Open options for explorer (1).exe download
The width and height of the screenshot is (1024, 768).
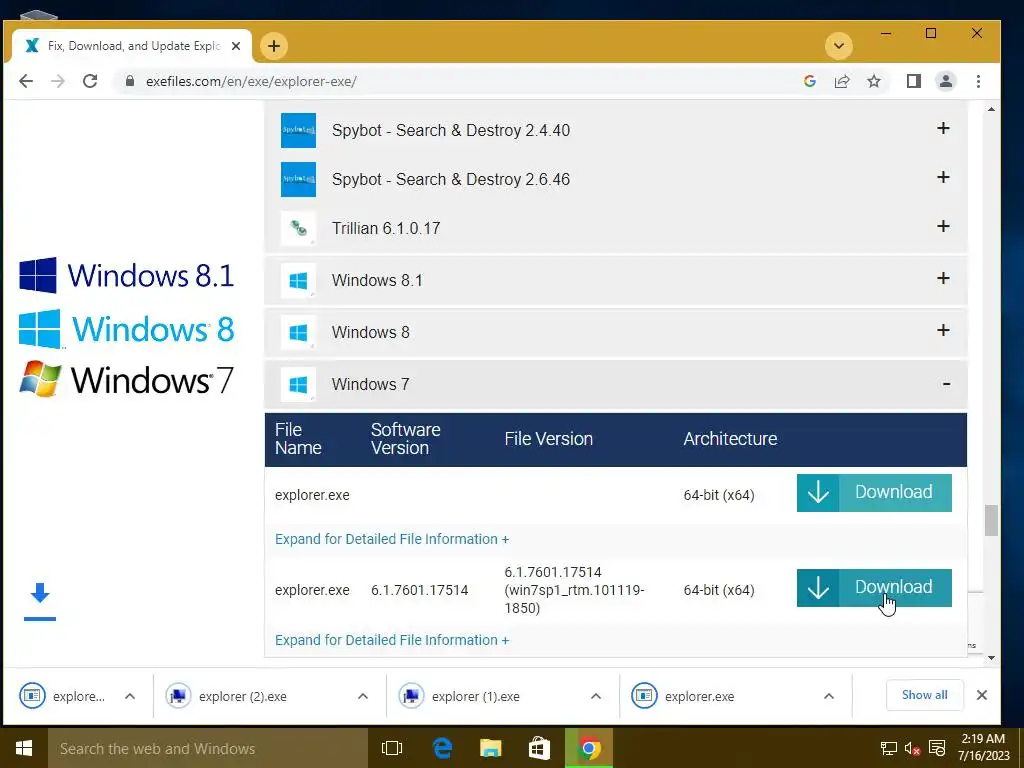point(596,696)
